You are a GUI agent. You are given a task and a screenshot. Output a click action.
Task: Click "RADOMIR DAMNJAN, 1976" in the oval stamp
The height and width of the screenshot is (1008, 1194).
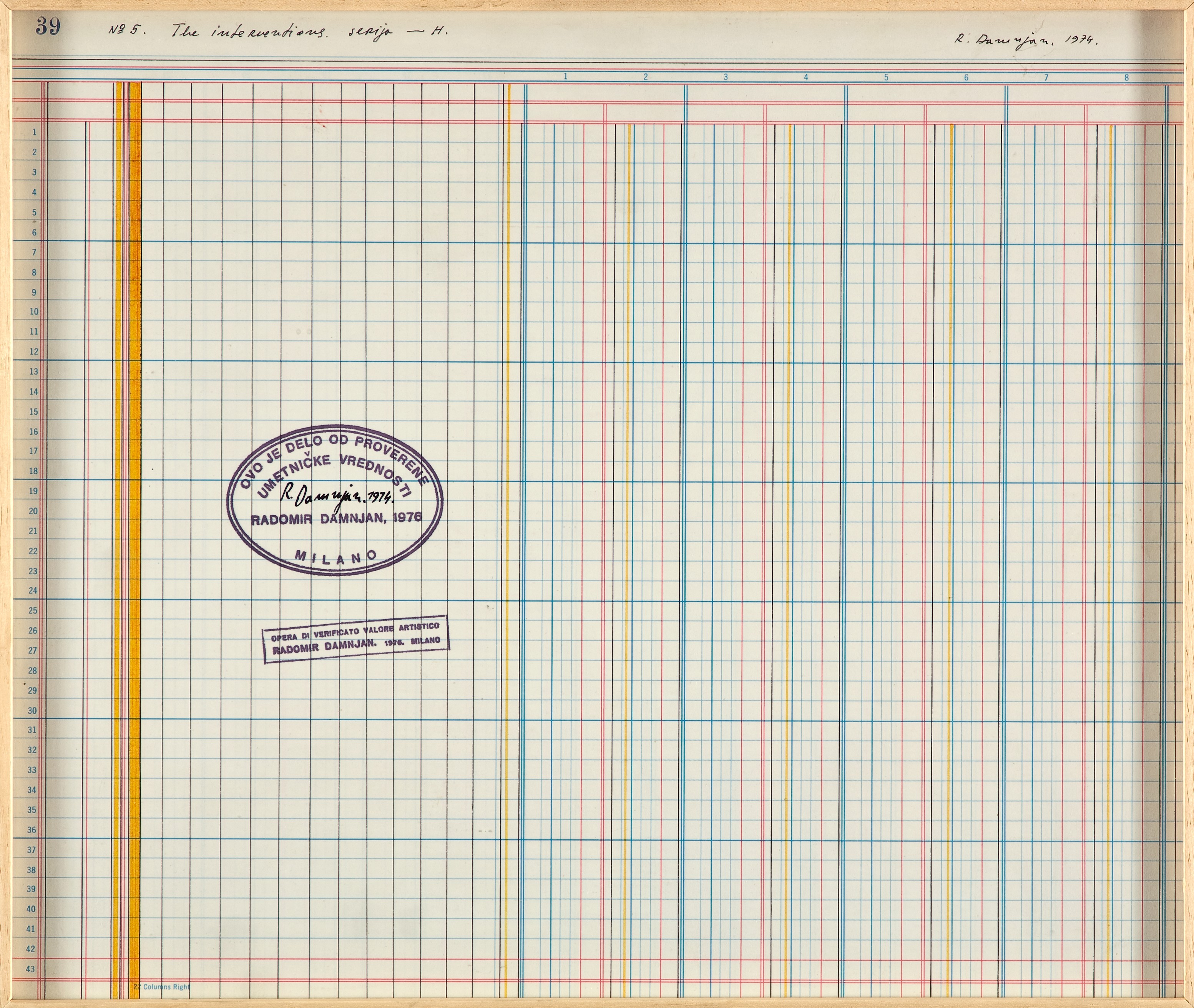point(336,518)
